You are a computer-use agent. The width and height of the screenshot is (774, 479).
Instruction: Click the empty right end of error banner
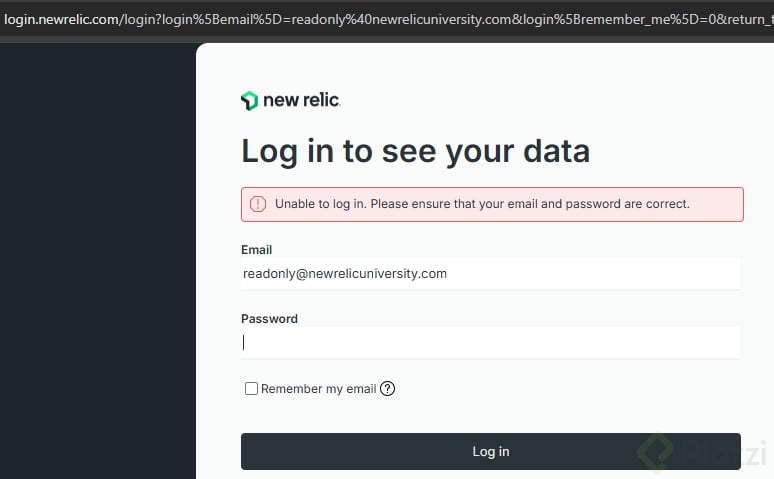coord(720,204)
